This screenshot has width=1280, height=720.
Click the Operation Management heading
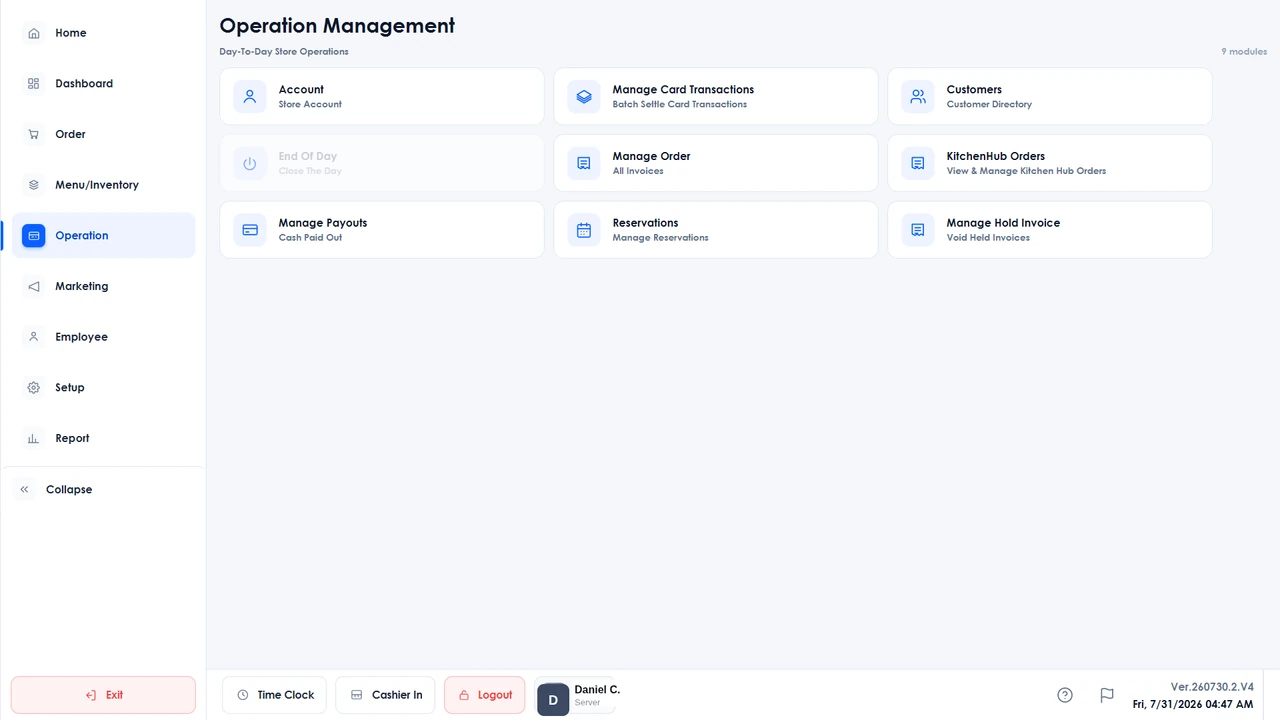(x=337, y=26)
